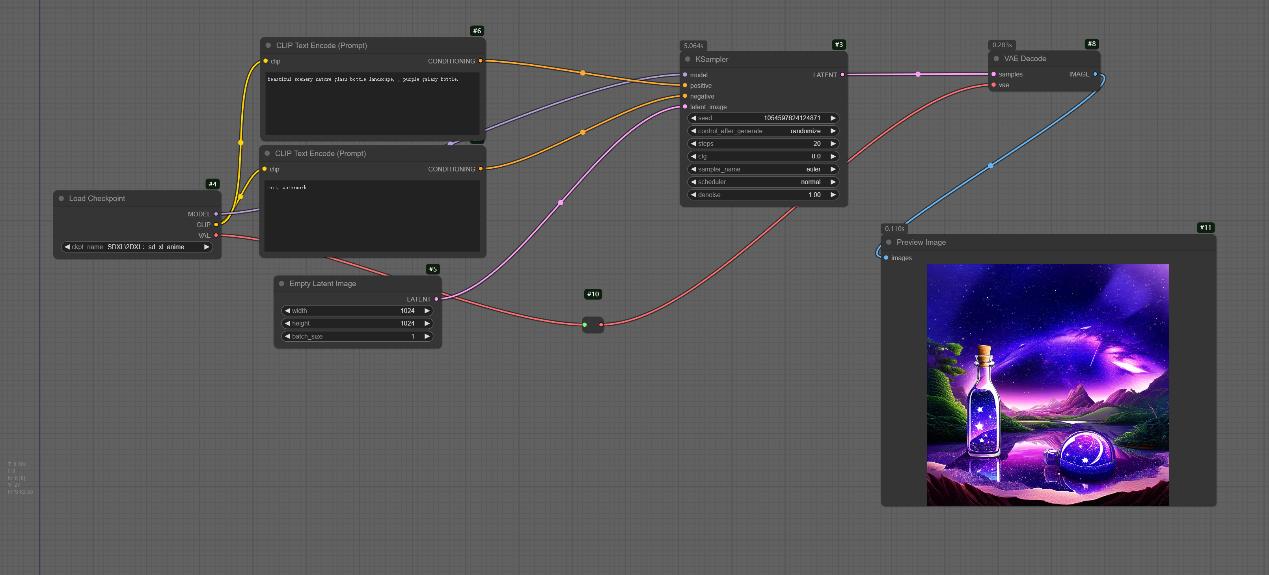Viewport: 1269px width, 575px height.
Task: Click the latent_image input socket on KSampler
Action: coord(685,107)
